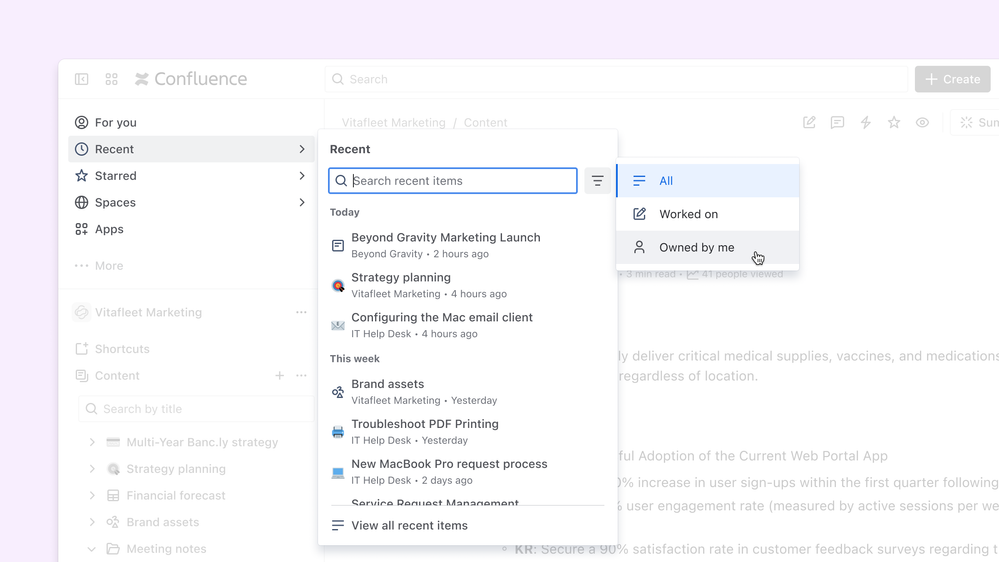
Task: Open the Vitafleet Marketing space
Action: coord(148,312)
